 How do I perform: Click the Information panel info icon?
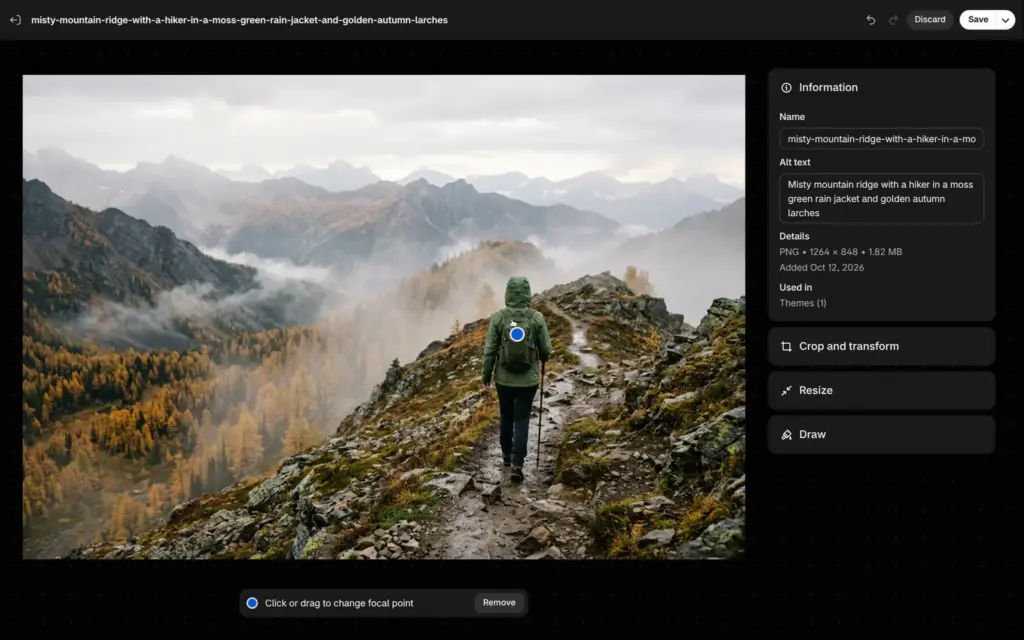pyautogui.click(x=786, y=88)
